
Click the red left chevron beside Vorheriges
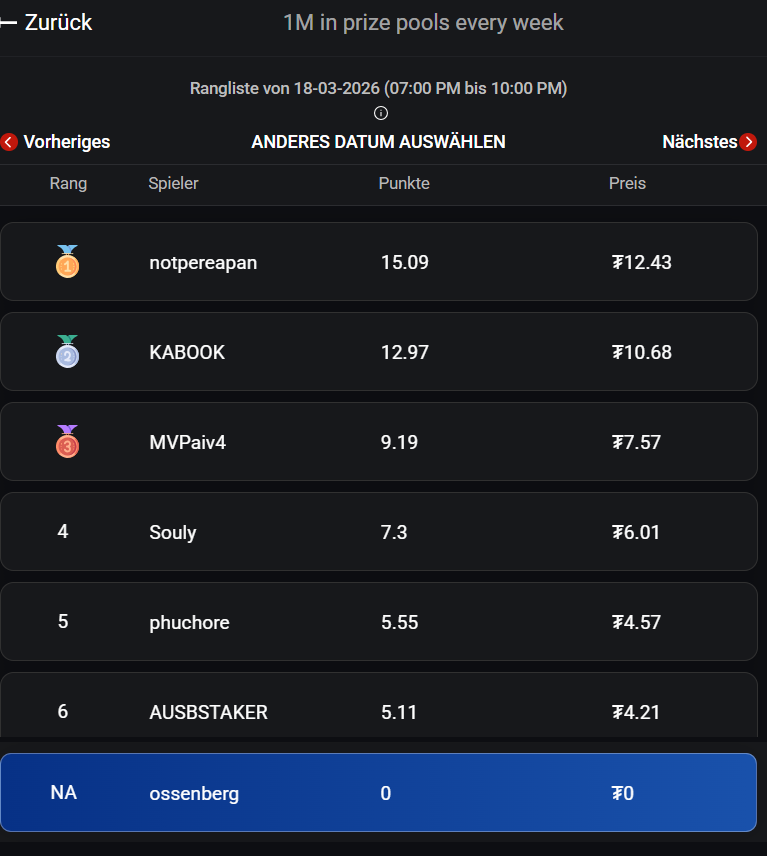[9, 142]
